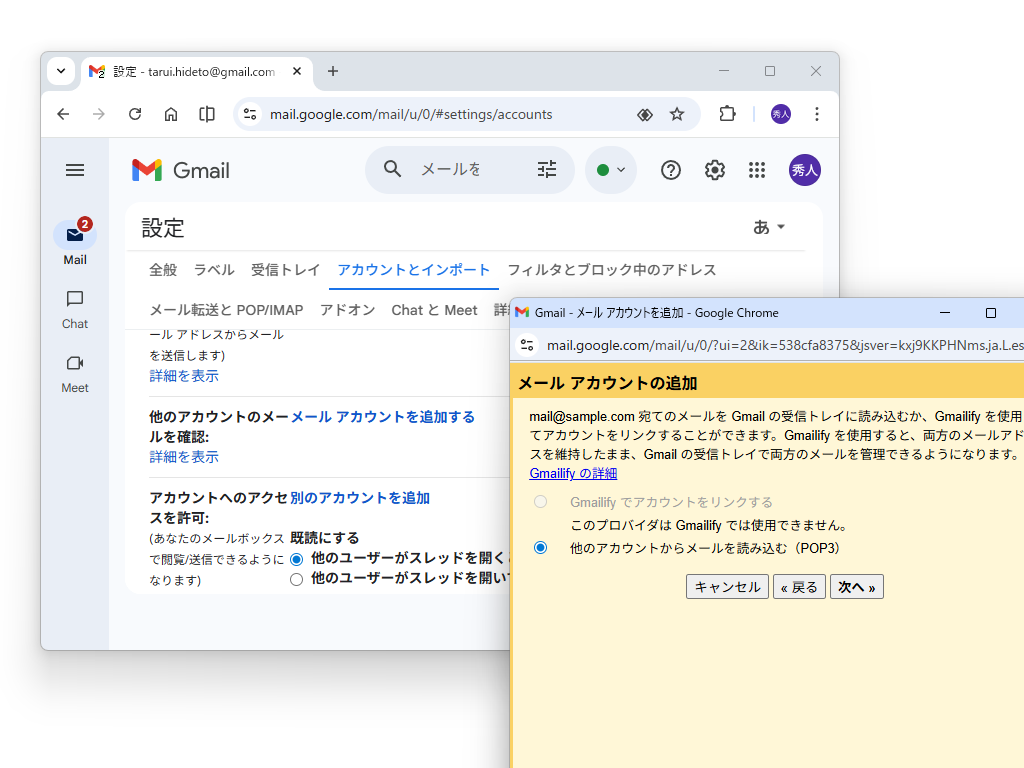
Task: Open advanced search options icon
Action: point(546,169)
